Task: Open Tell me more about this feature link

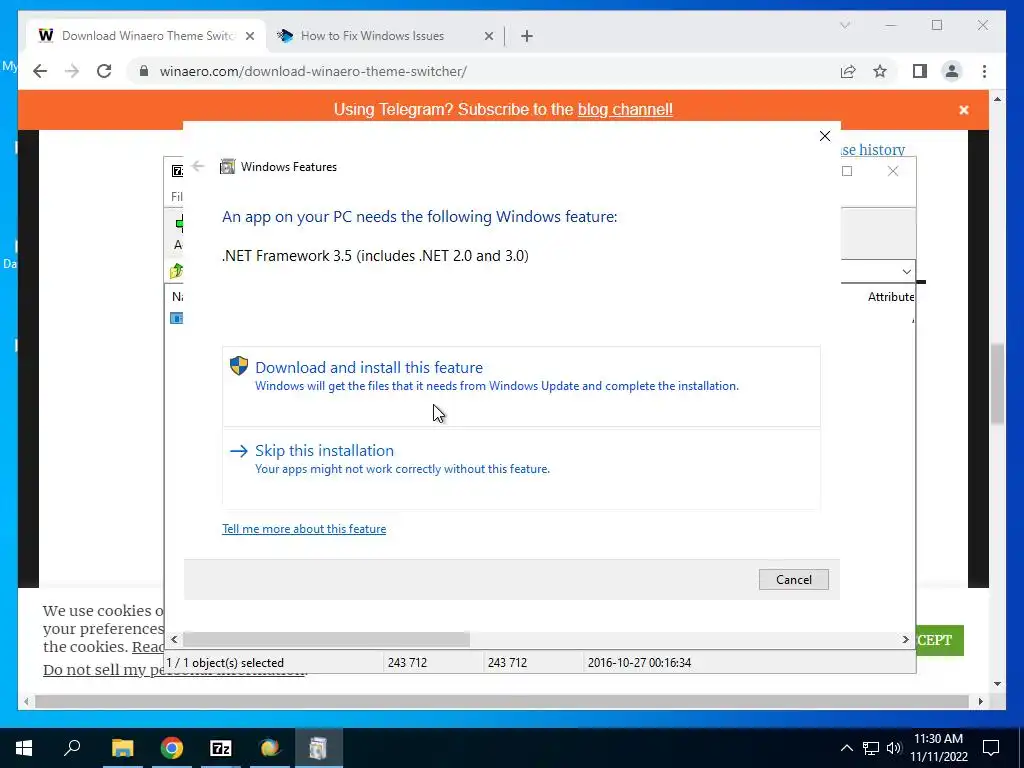Action: [x=304, y=529]
